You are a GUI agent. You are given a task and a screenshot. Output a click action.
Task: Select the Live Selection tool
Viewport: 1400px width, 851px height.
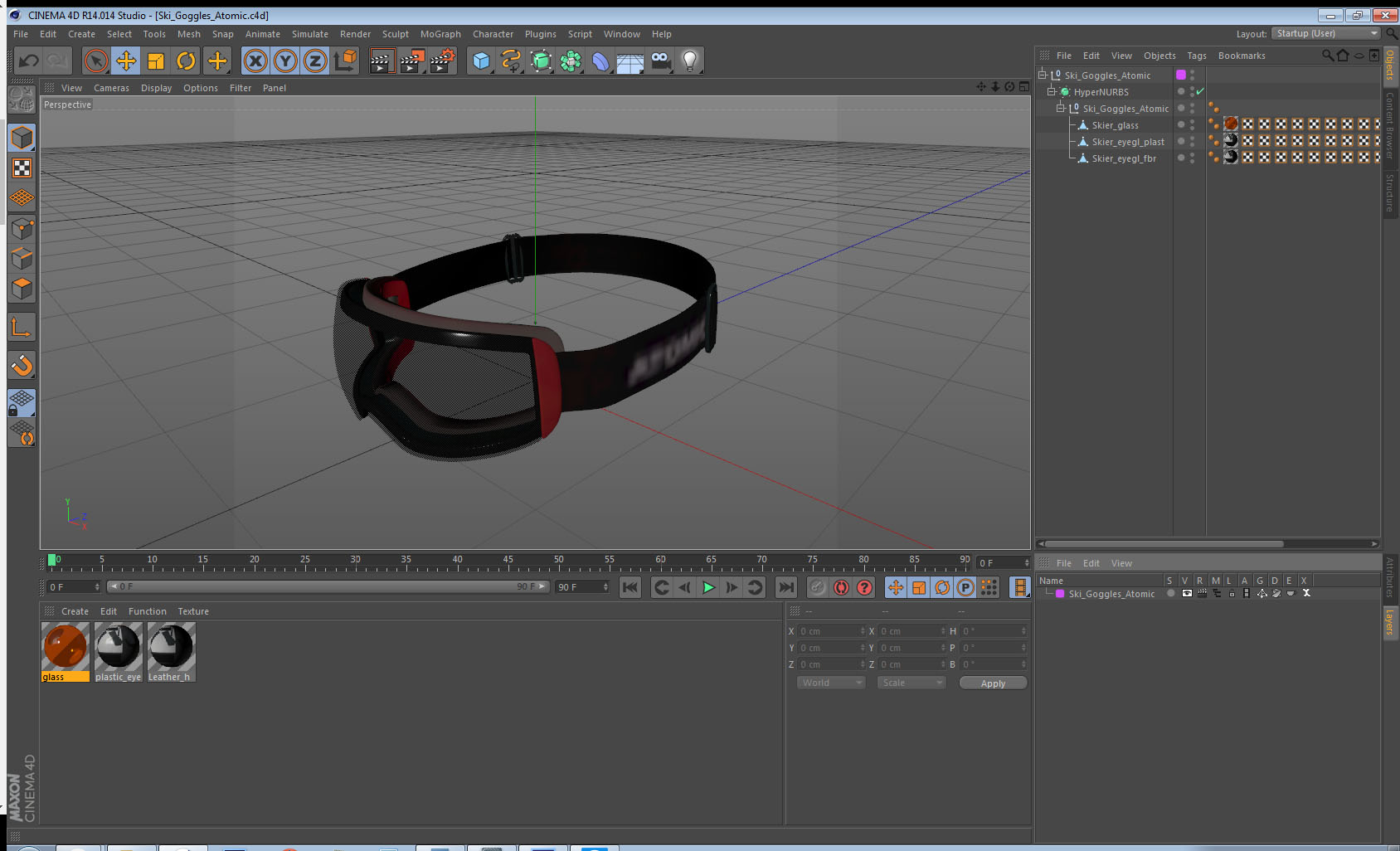coord(96,61)
